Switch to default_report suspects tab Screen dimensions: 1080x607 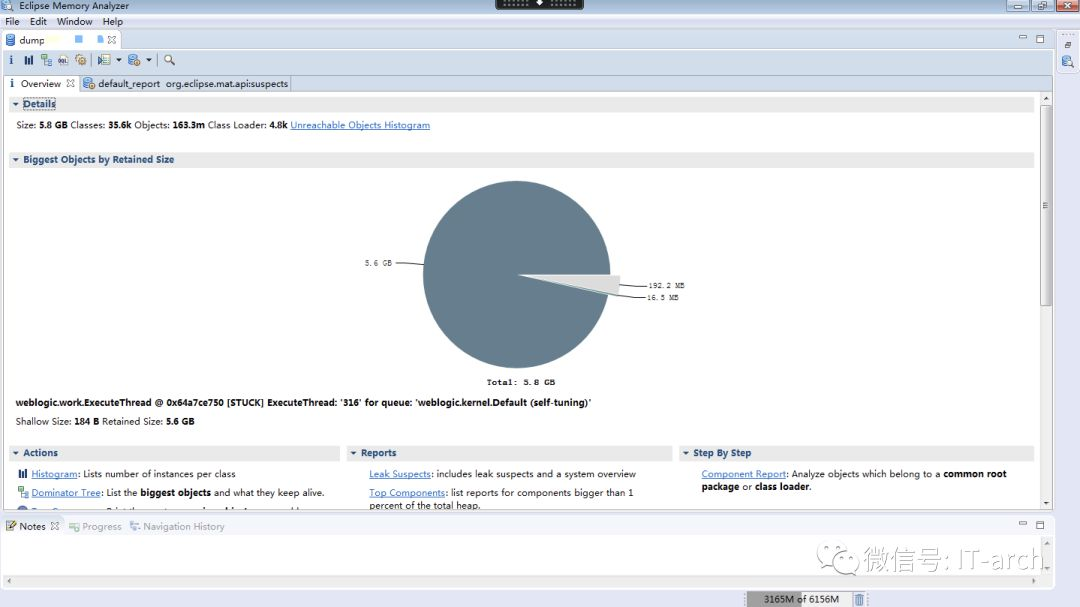pyautogui.click(x=185, y=83)
